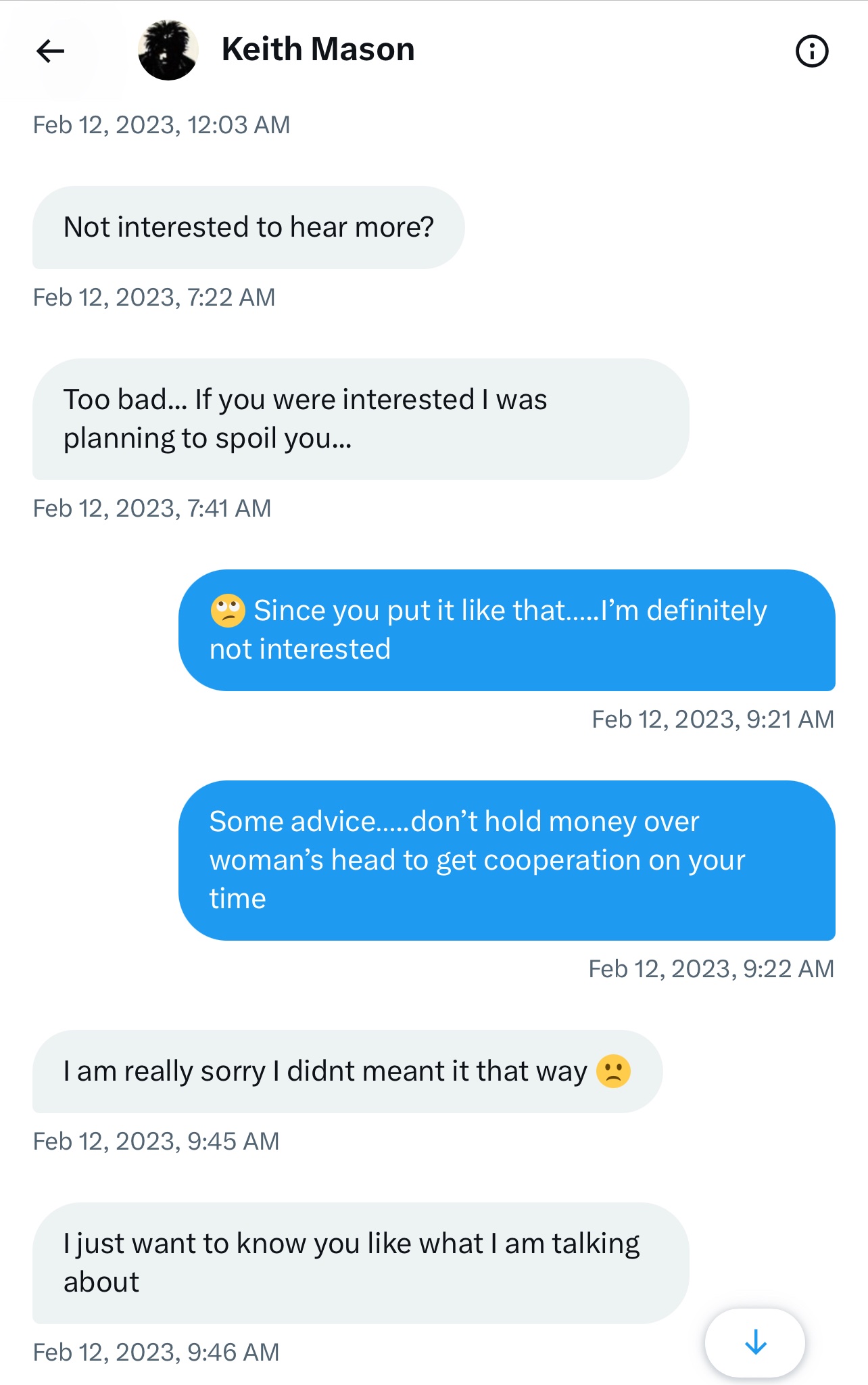This screenshot has height=1385, width=868.
Task: Tap the 9:22 AM sent timestamp
Action: coord(711,969)
